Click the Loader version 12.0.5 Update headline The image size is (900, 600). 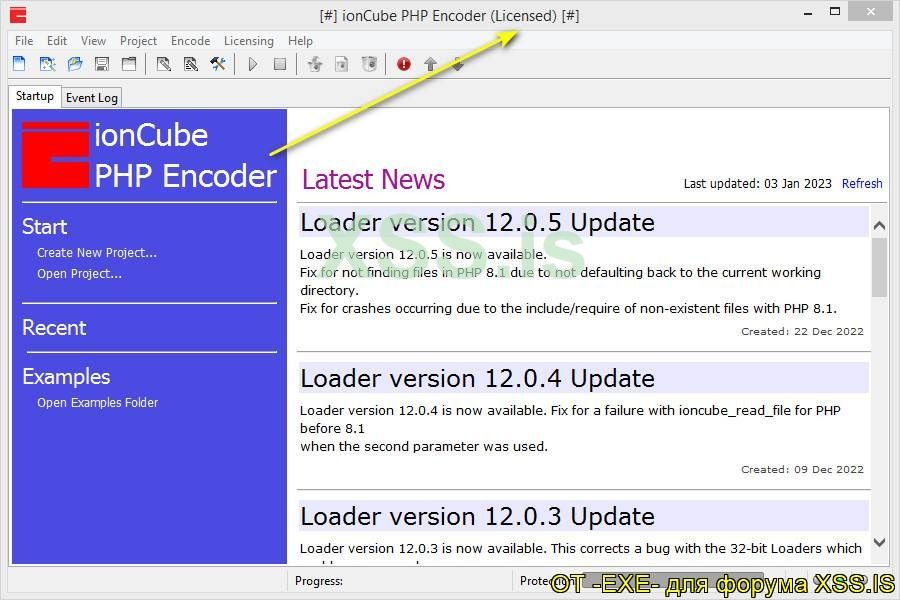click(x=478, y=223)
